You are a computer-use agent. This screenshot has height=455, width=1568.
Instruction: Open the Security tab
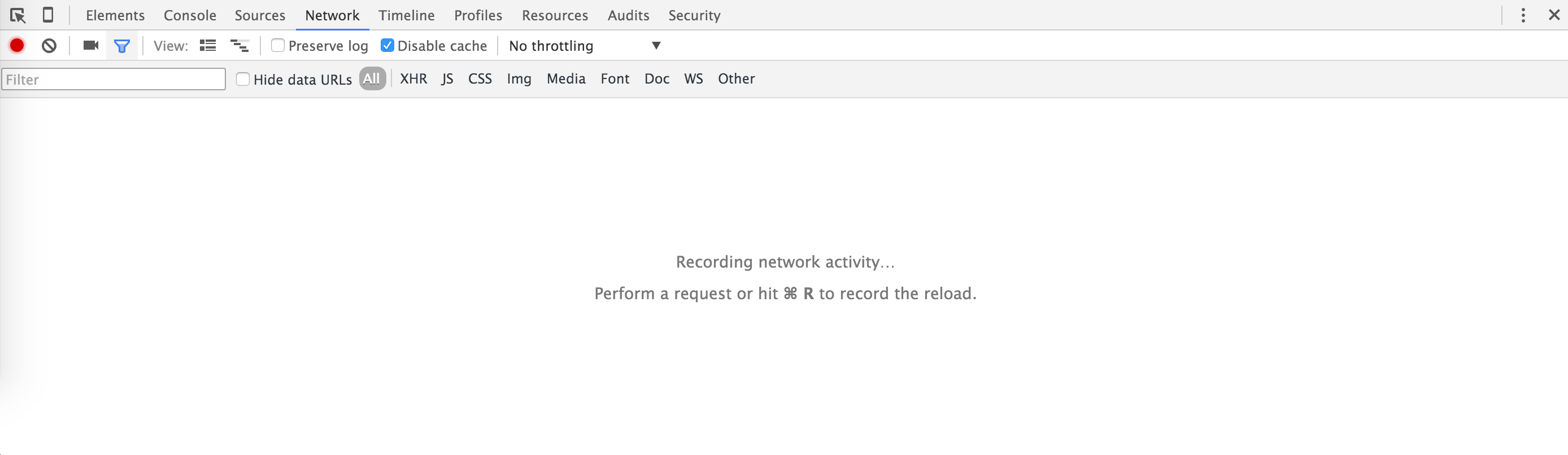(694, 15)
